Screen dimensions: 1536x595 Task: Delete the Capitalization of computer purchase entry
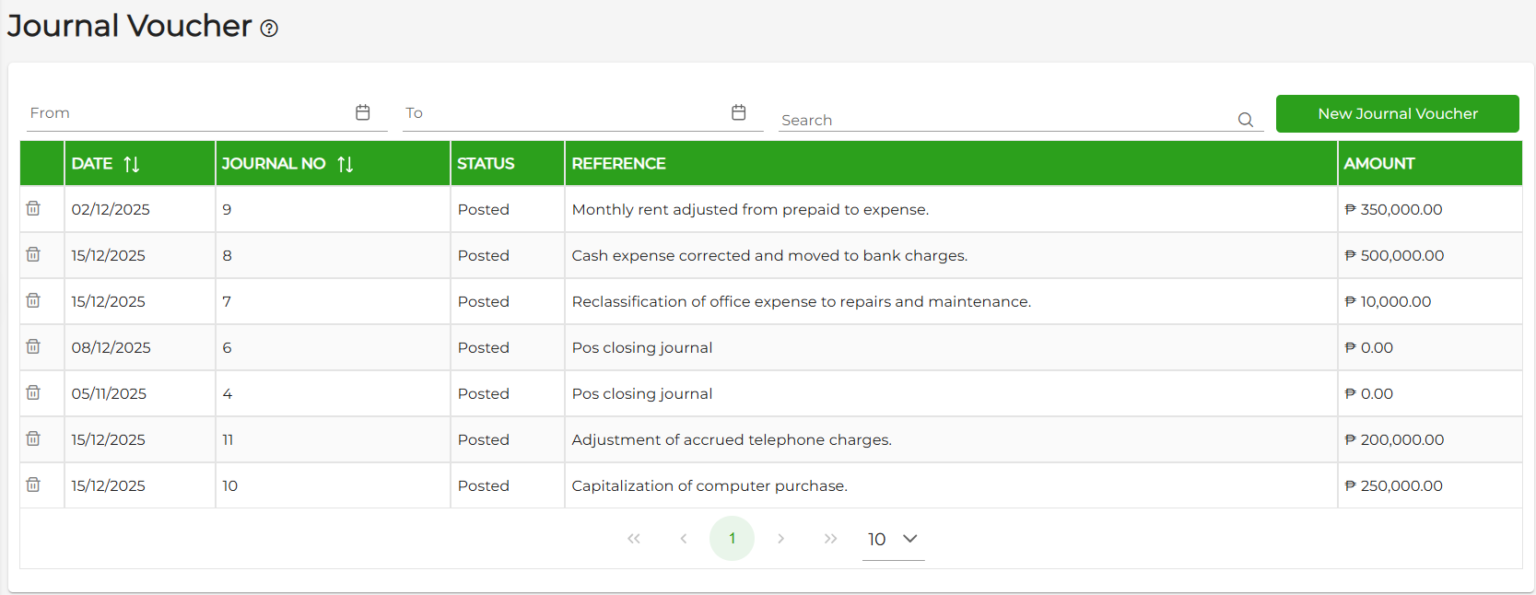click(x=33, y=485)
